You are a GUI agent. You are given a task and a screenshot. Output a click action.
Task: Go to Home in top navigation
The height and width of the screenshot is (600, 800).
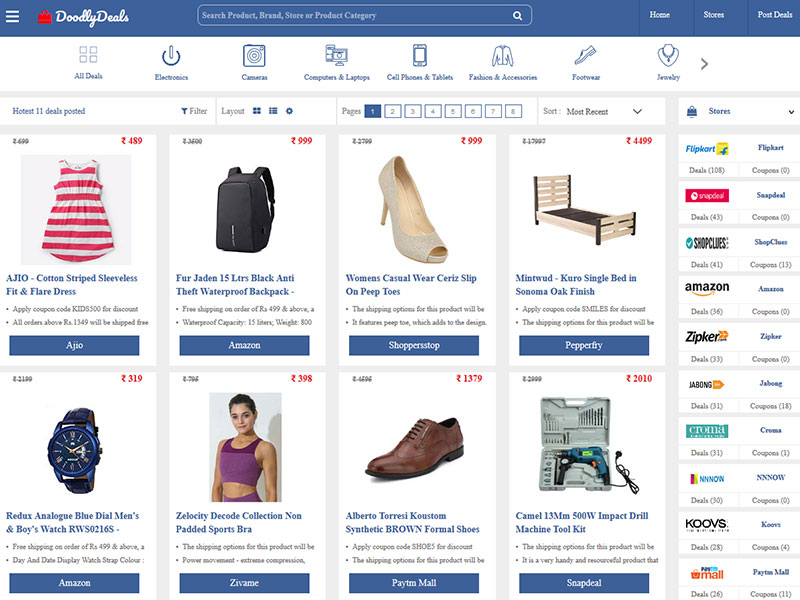tap(660, 15)
